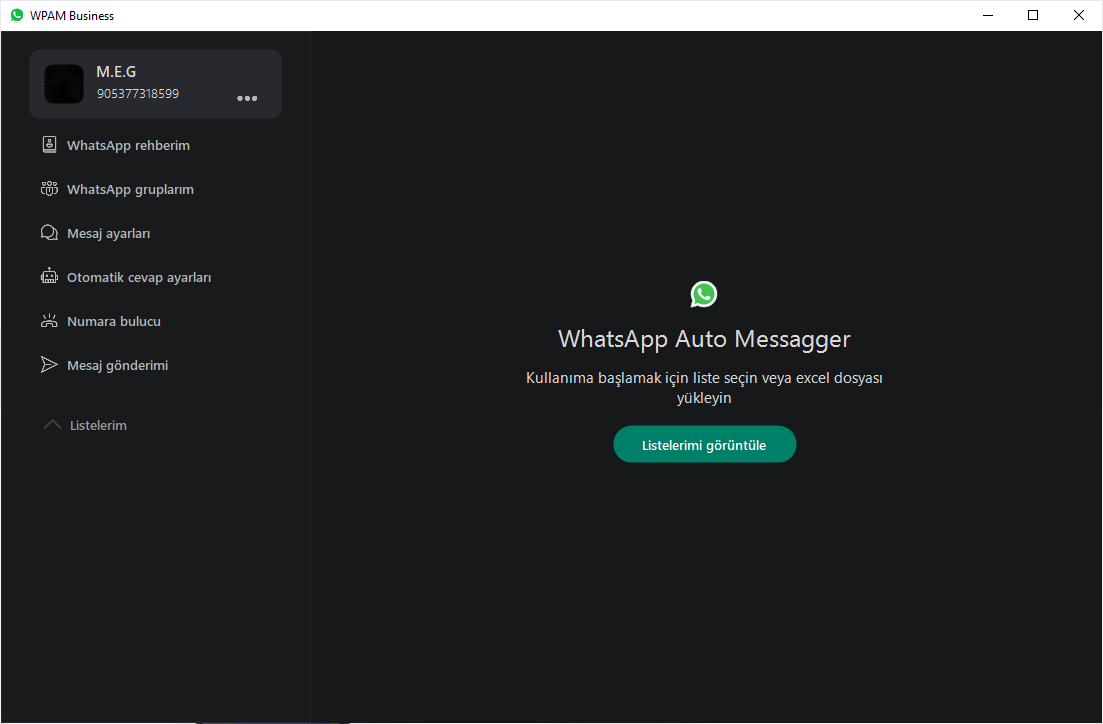The height and width of the screenshot is (724, 1103).
Task: Select the Listelerim section label
Action: coord(98,425)
